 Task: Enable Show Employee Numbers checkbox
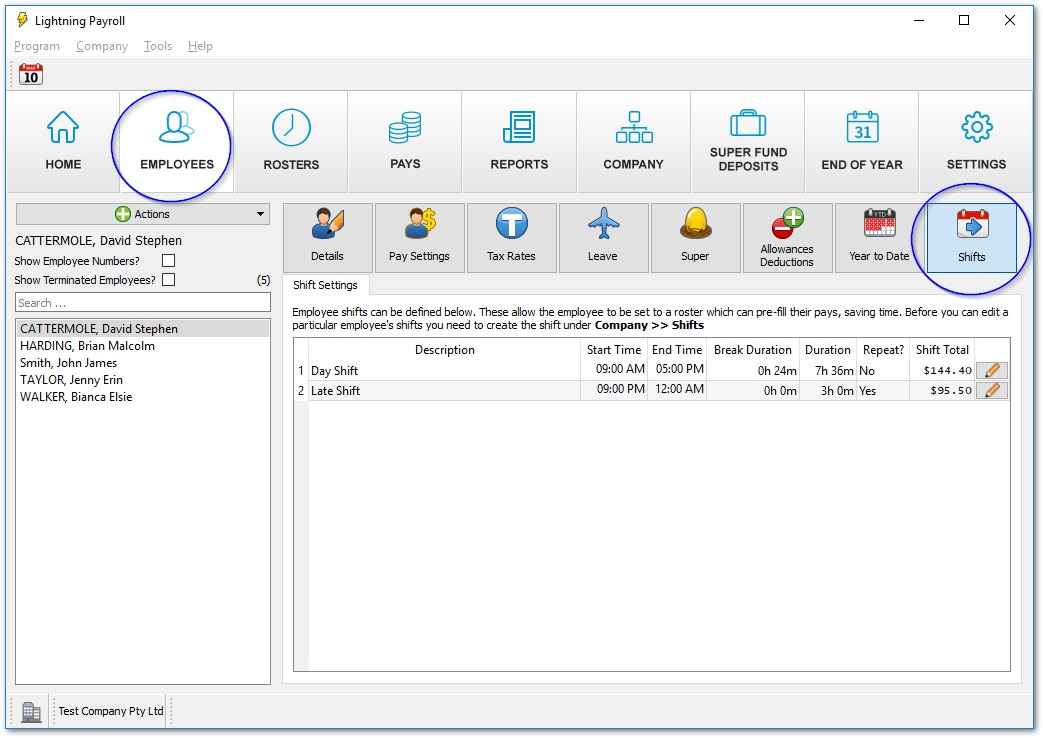click(x=168, y=261)
